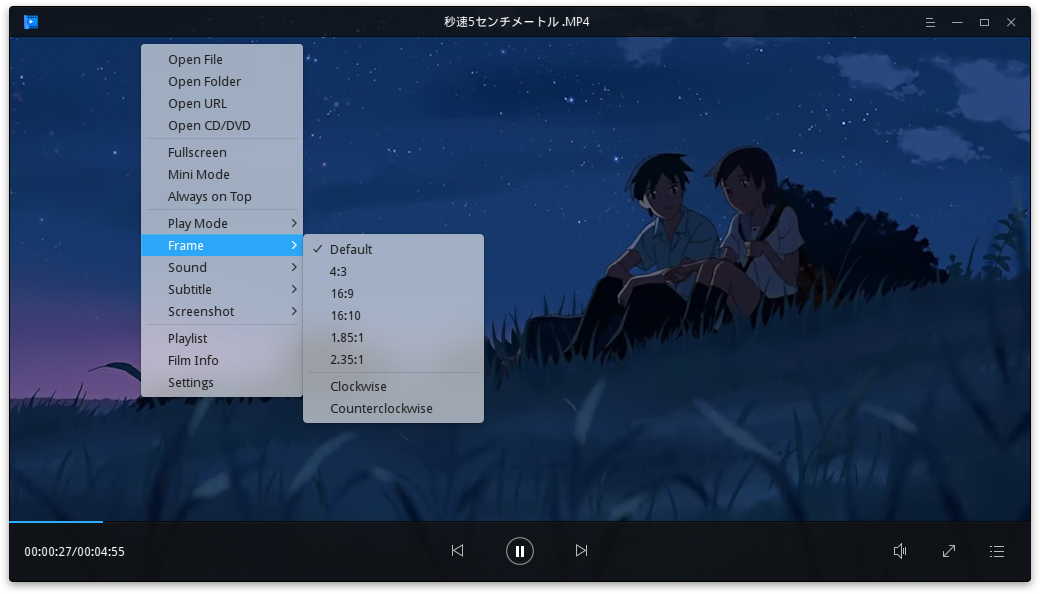Viewport: 1040px width, 594px height.
Task: Rotate the frame Clockwise
Action: (393, 386)
